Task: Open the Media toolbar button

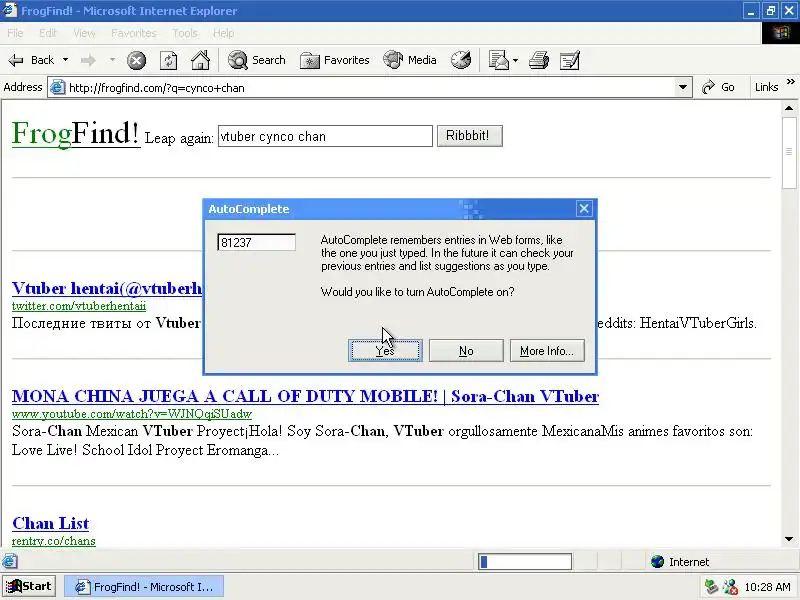Action: pos(410,60)
